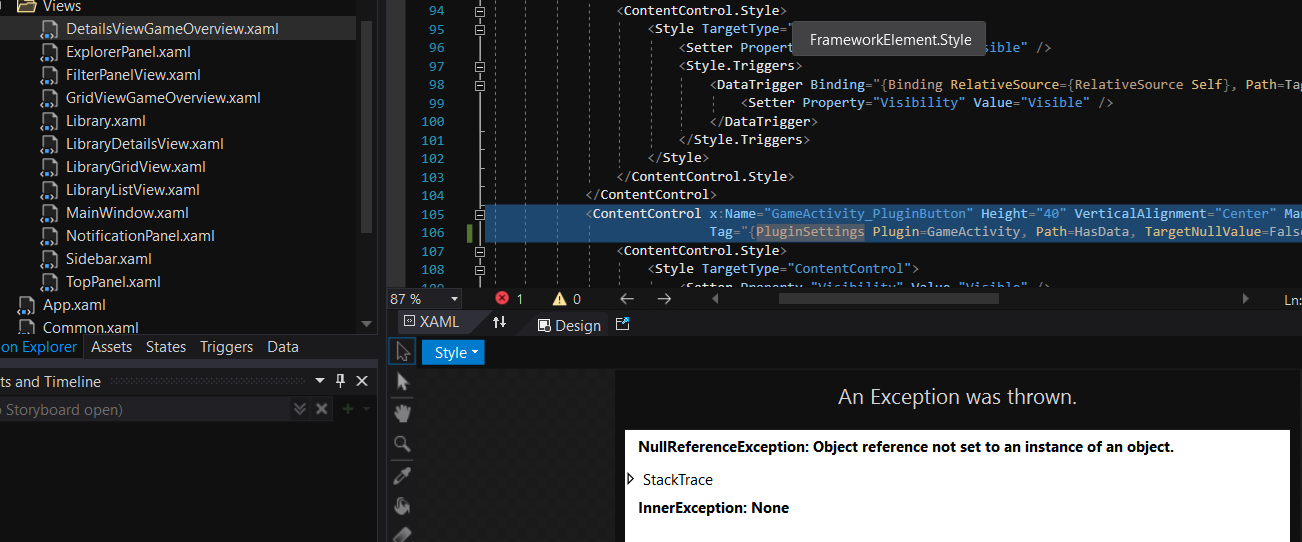
Task: Click the Sidebar.xaml file icon
Action: [50, 259]
